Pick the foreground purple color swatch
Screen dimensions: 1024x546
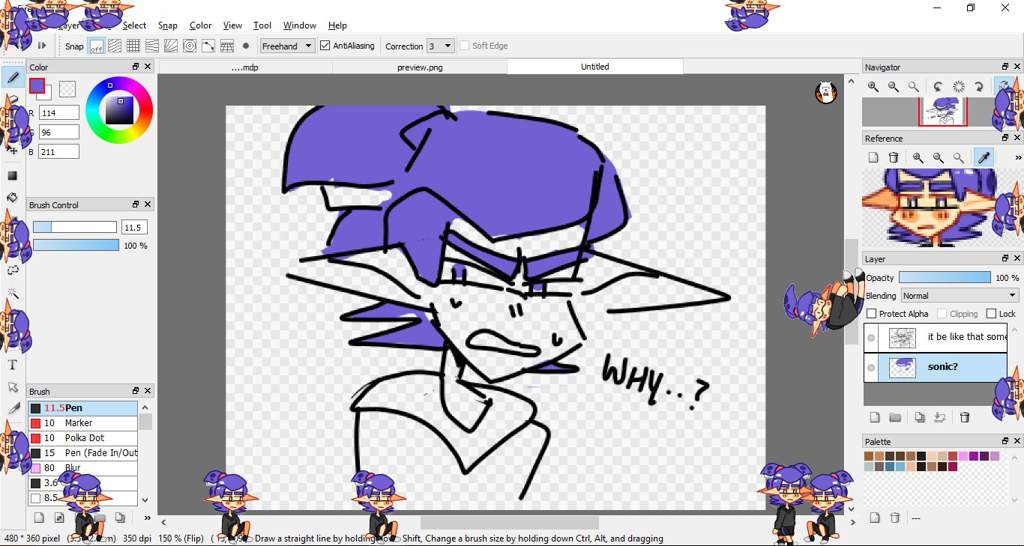(x=37, y=86)
